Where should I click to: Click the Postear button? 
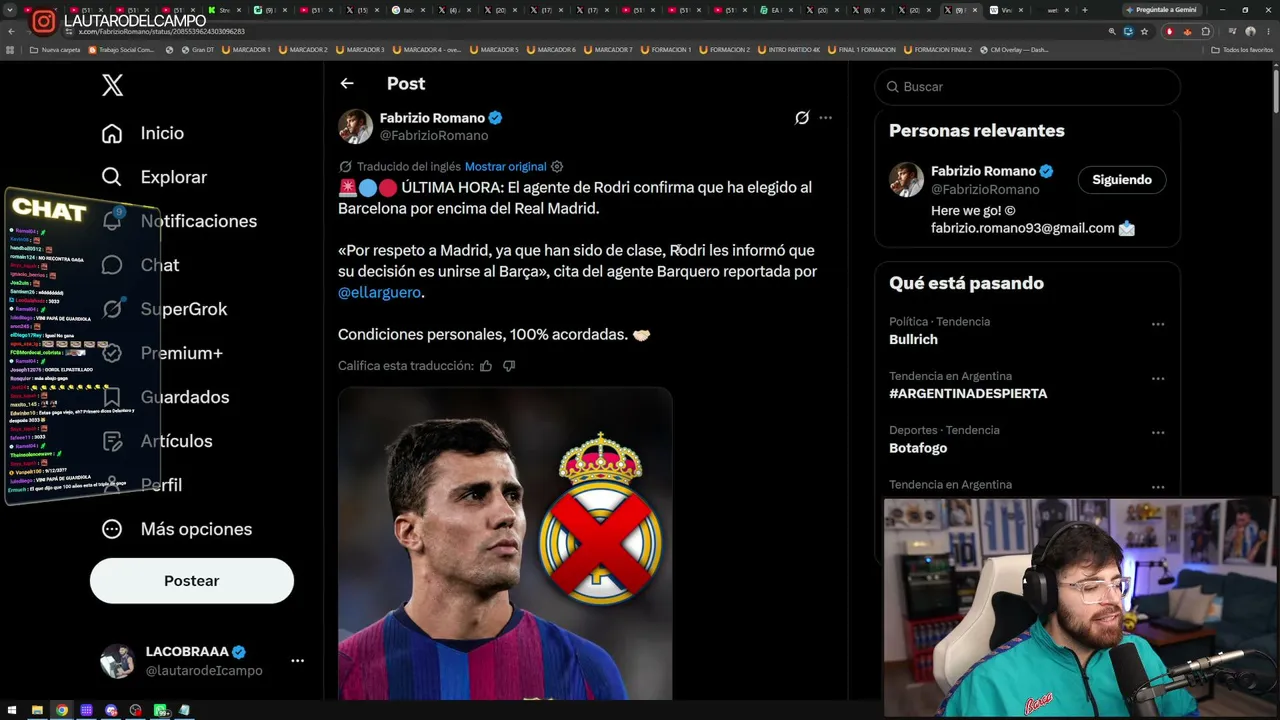pos(192,581)
